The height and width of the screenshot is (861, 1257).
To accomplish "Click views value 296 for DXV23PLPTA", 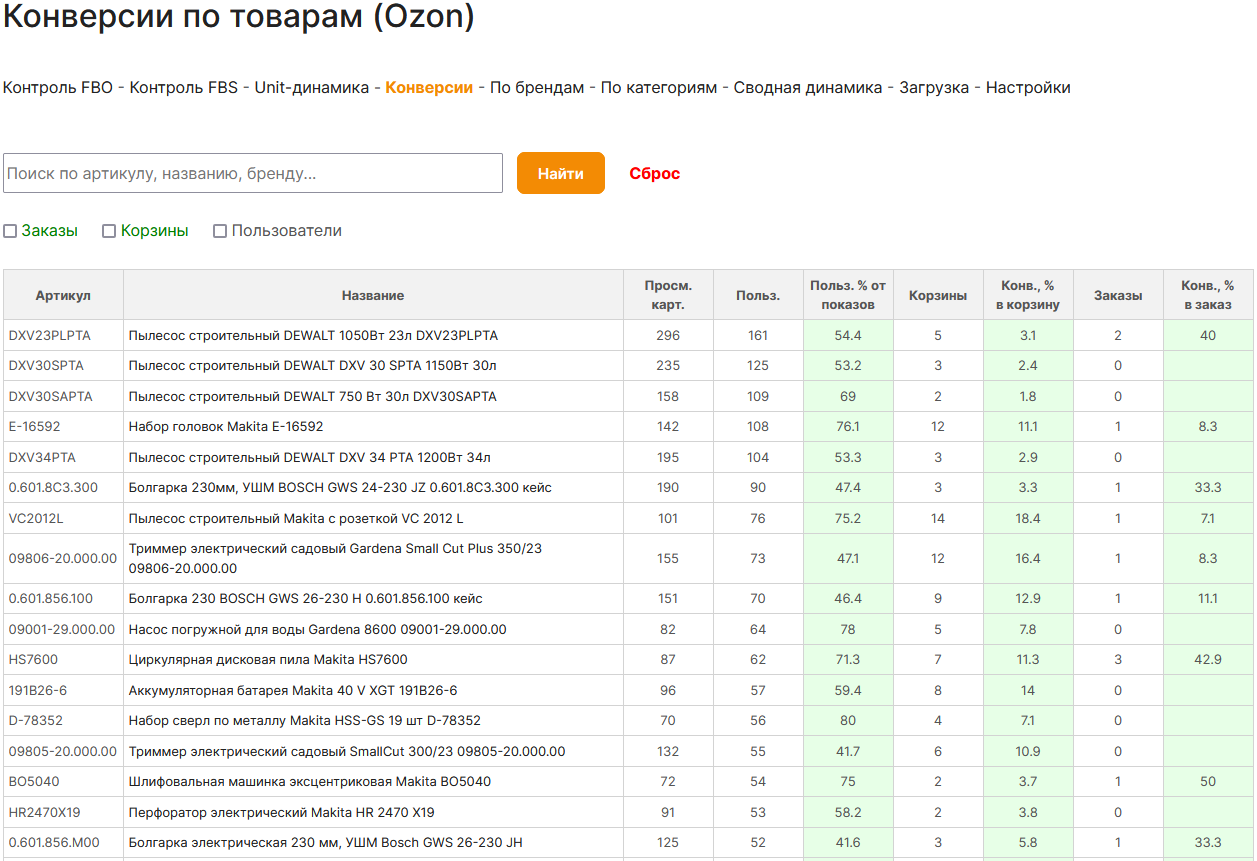I will [x=668, y=336].
